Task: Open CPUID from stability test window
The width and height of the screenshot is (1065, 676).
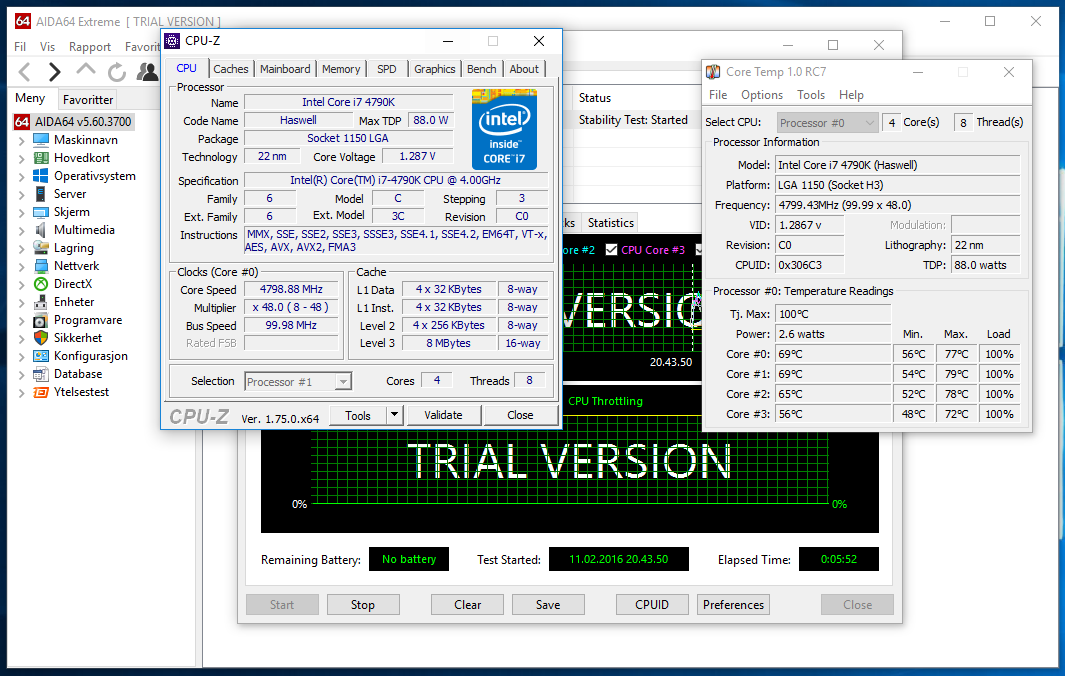Action: tap(652, 605)
